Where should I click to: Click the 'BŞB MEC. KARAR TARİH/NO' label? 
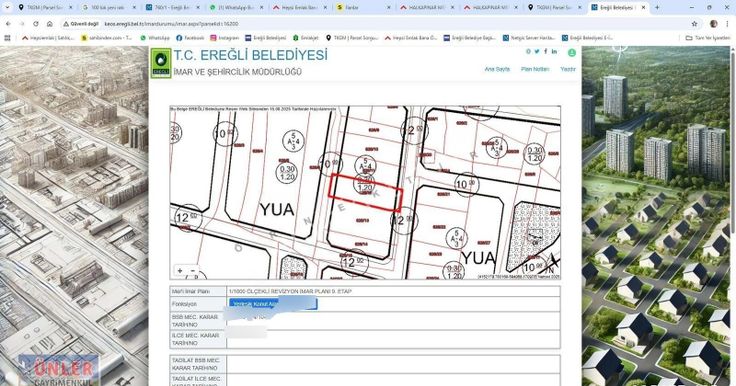(x=195, y=321)
